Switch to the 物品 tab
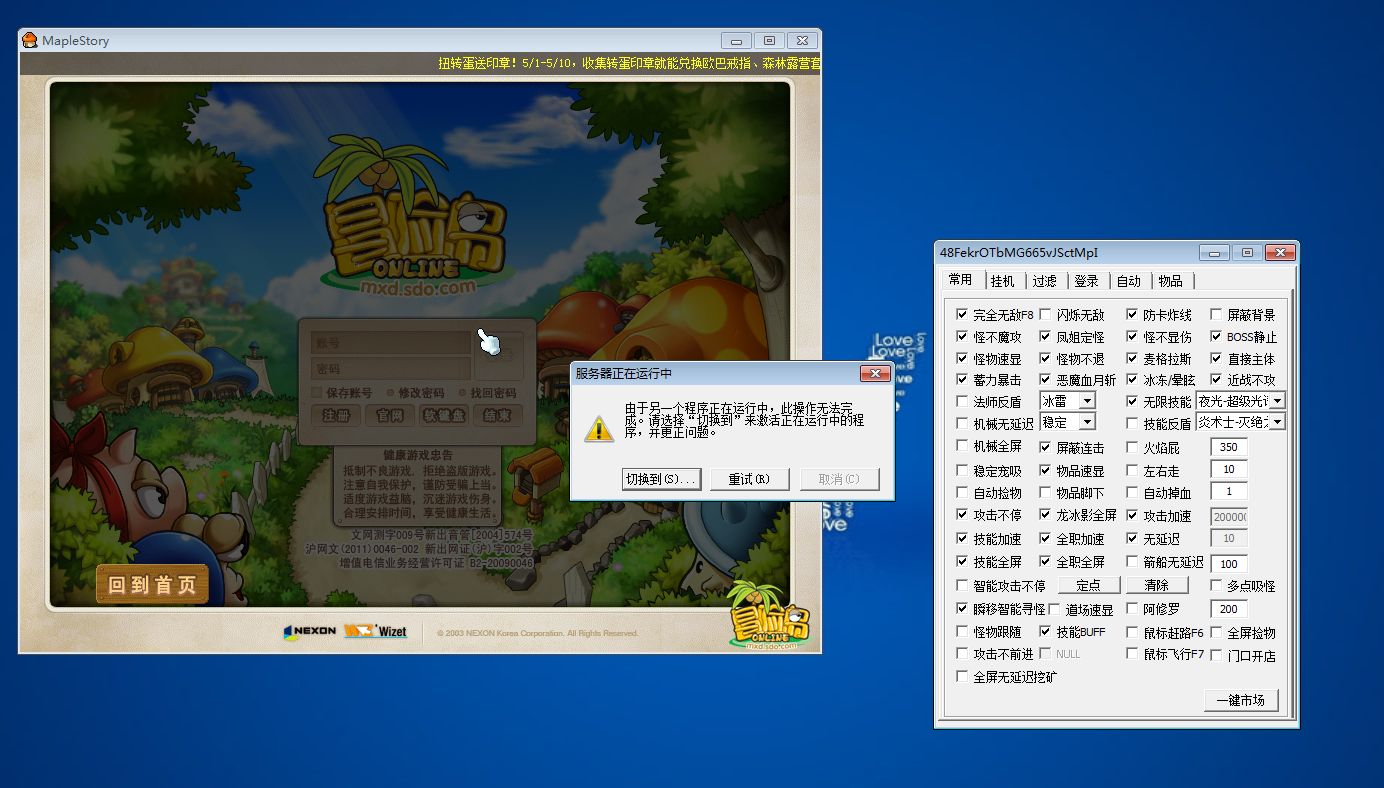The height and width of the screenshot is (788, 1384). 1171,281
